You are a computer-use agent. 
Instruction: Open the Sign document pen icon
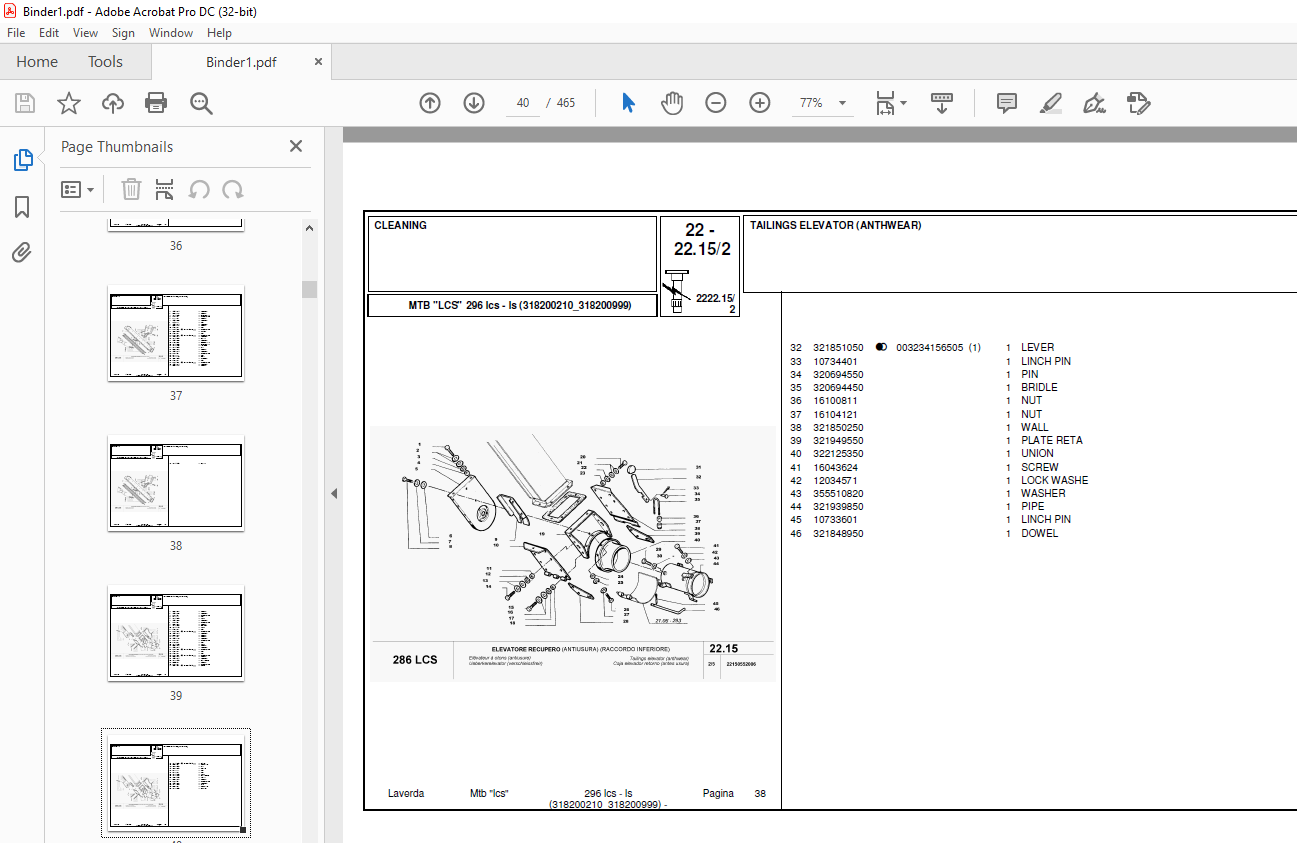click(x=1094, y=103)
